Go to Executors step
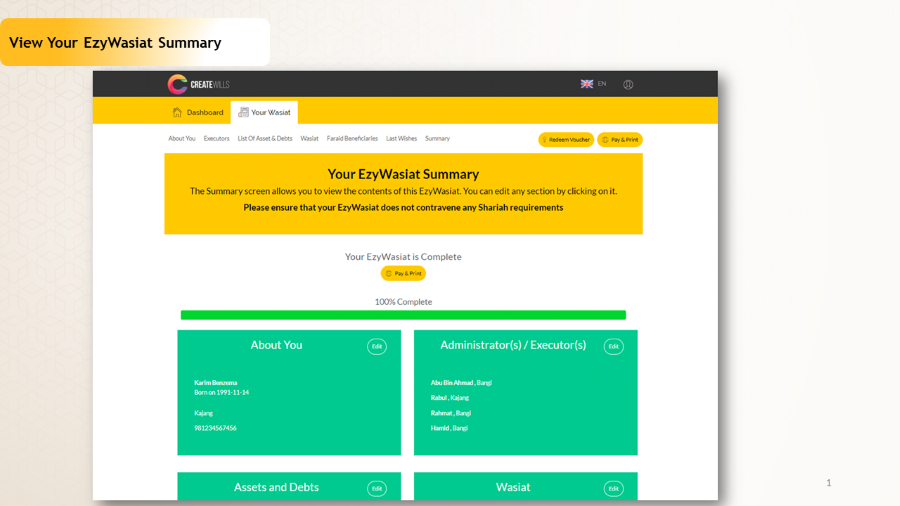 pos(216,138)
